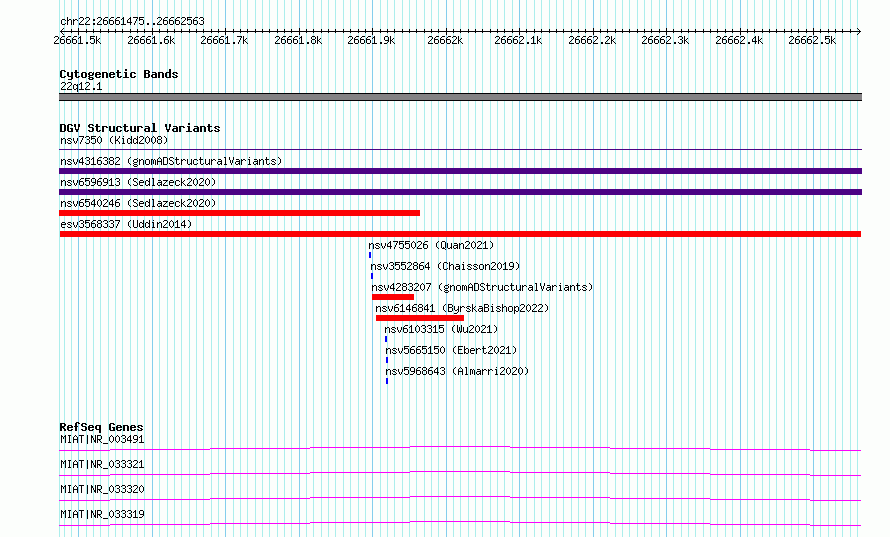Open variant nsv7350 (Kidd2008) label
Viewport: 890px width, 537px height.
(114, 140)
